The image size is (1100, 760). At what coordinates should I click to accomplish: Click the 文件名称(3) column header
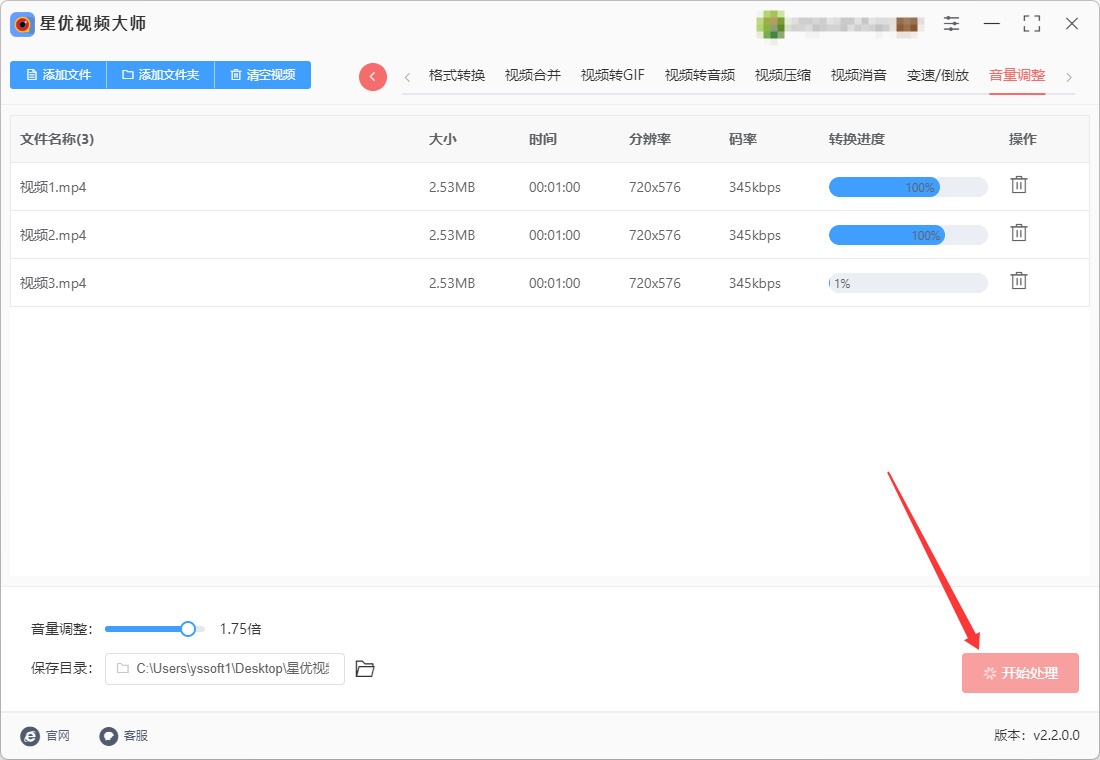(57, 139)
